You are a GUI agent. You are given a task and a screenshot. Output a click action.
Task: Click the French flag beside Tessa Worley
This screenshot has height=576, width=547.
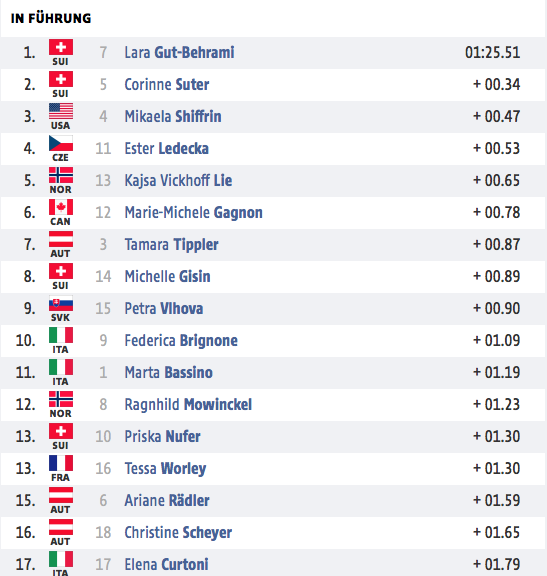pyautogui.click(x=61, y=463)
